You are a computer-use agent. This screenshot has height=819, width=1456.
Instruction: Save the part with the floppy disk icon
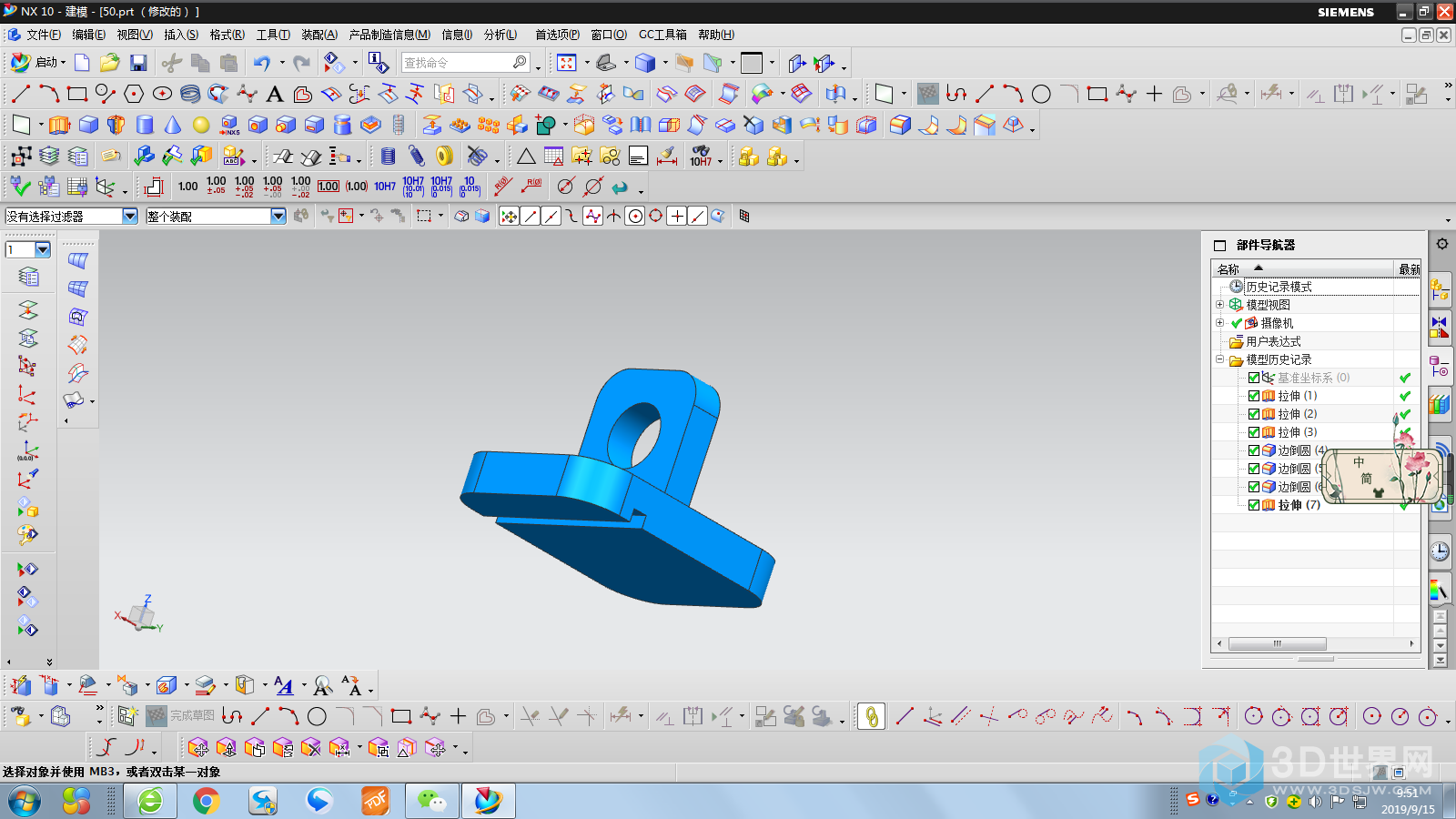coord(138,63)
